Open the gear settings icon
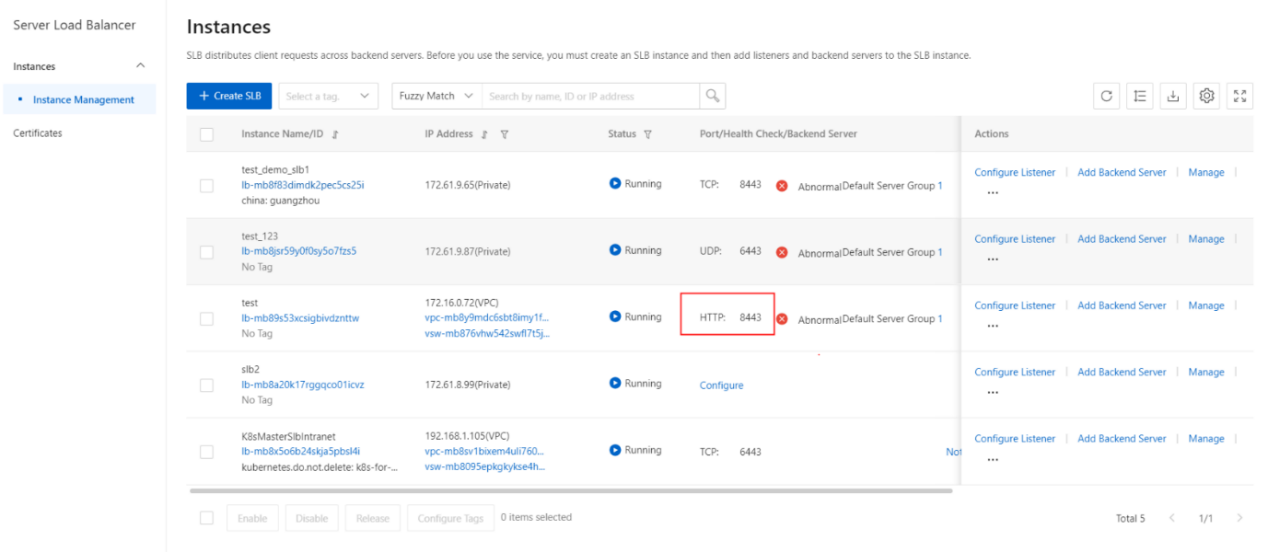The width and height of the screenshot is (1268, 552). click(x=1207, y=96)
